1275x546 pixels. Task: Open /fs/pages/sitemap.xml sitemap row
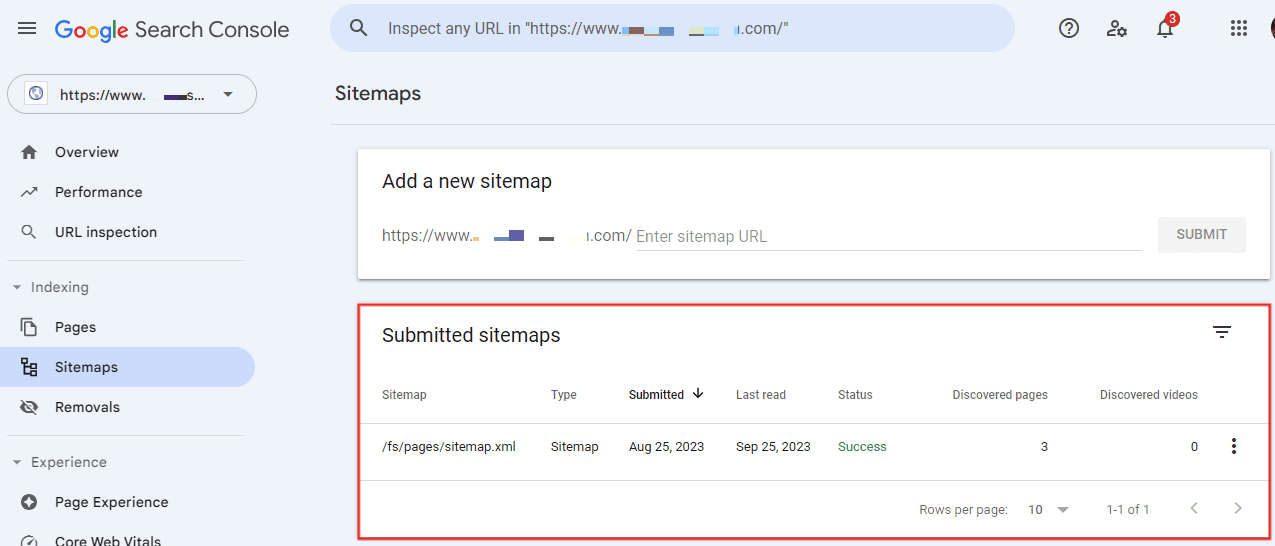(449, 447)
